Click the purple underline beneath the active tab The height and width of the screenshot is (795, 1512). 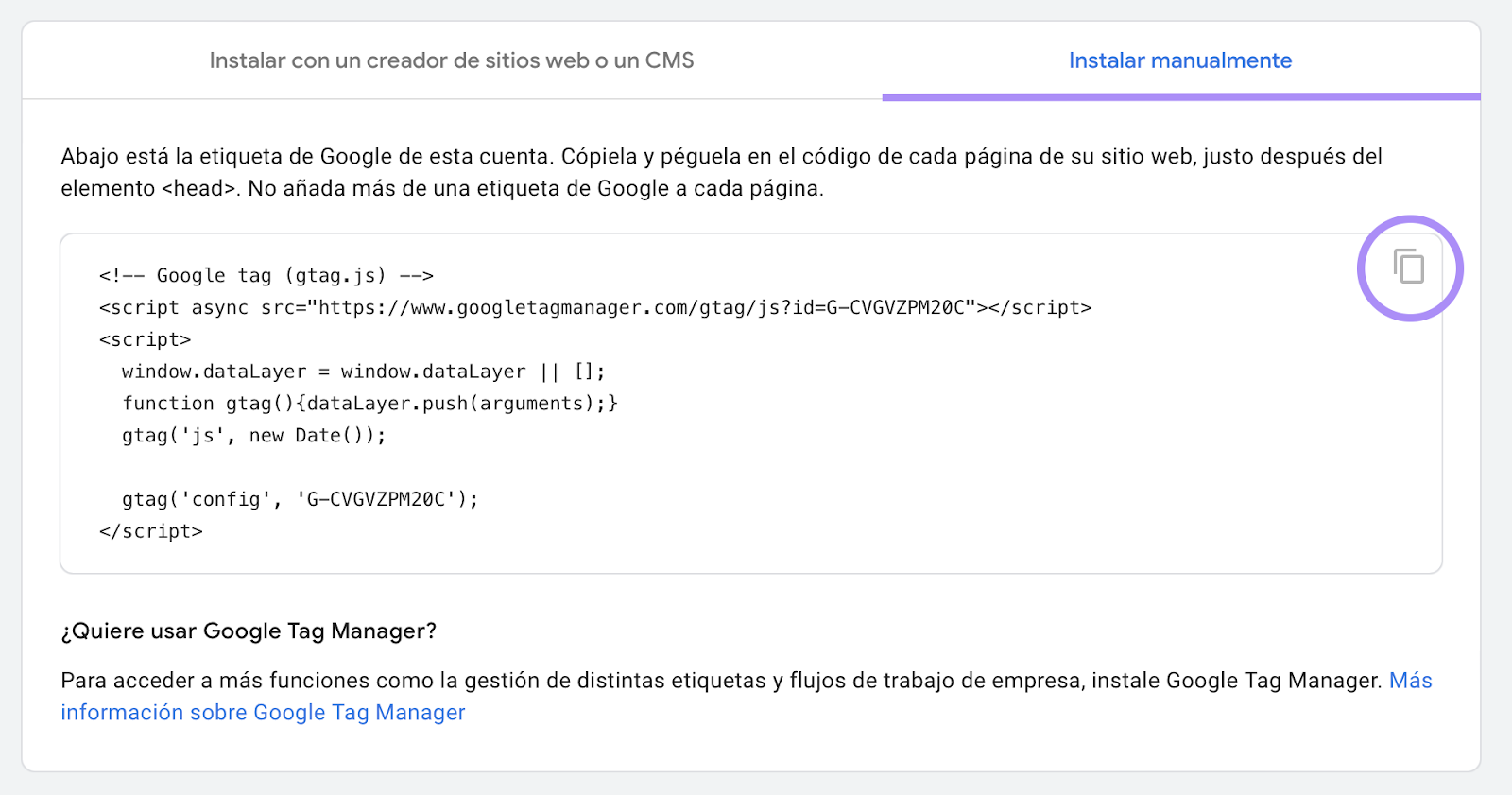coord(1181,96)
